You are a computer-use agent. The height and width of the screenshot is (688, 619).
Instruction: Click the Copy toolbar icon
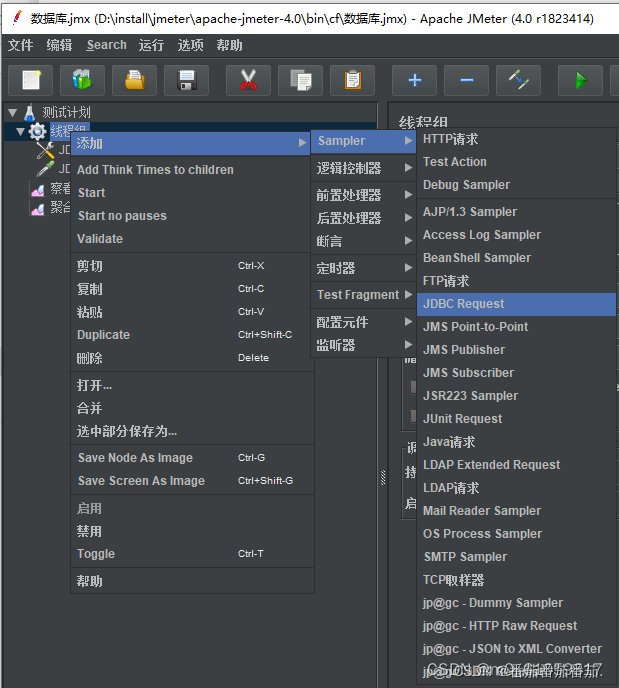pyautogui.click(x=301, y=80)
